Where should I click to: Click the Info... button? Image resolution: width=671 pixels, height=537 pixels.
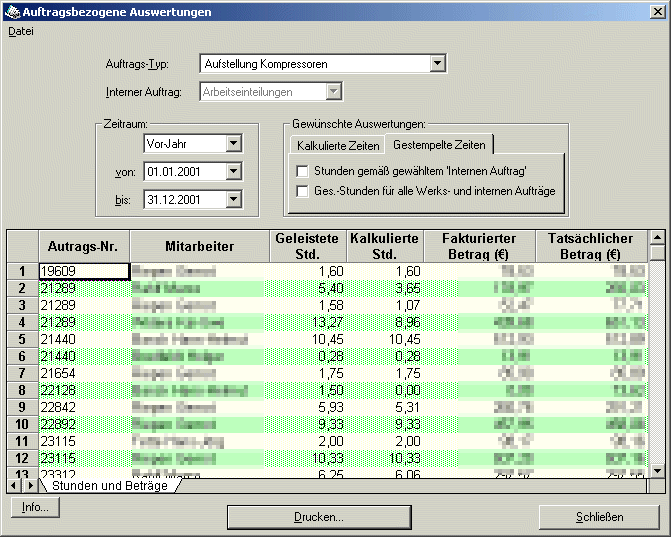coord(35,507)
